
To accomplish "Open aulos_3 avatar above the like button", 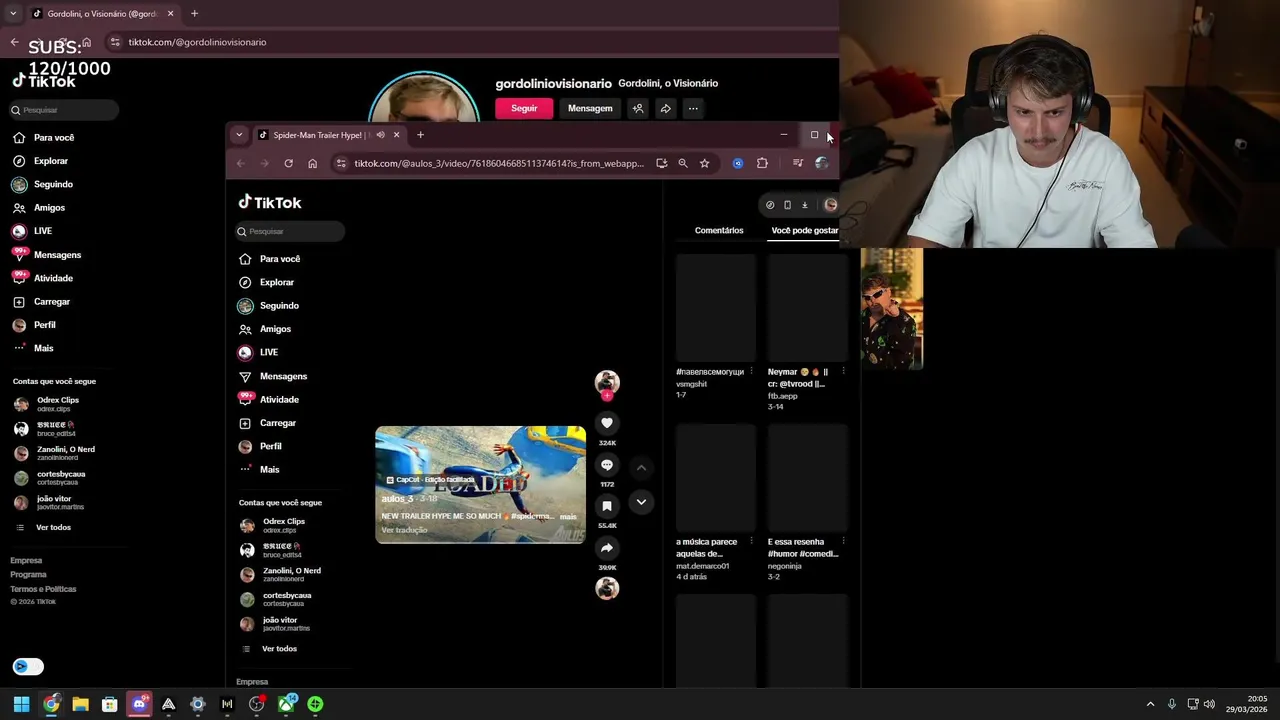I will coord(607,381).
